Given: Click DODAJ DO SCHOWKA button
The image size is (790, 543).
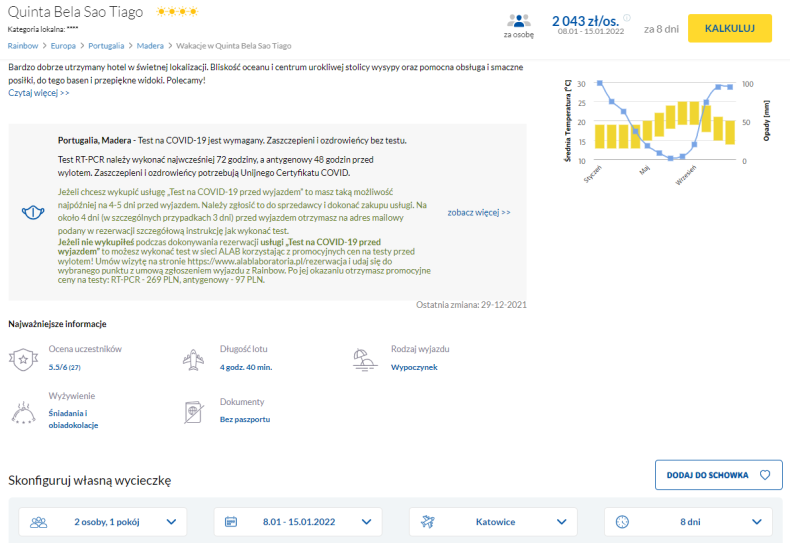Looking at the screenshot, I should point(718,474).
